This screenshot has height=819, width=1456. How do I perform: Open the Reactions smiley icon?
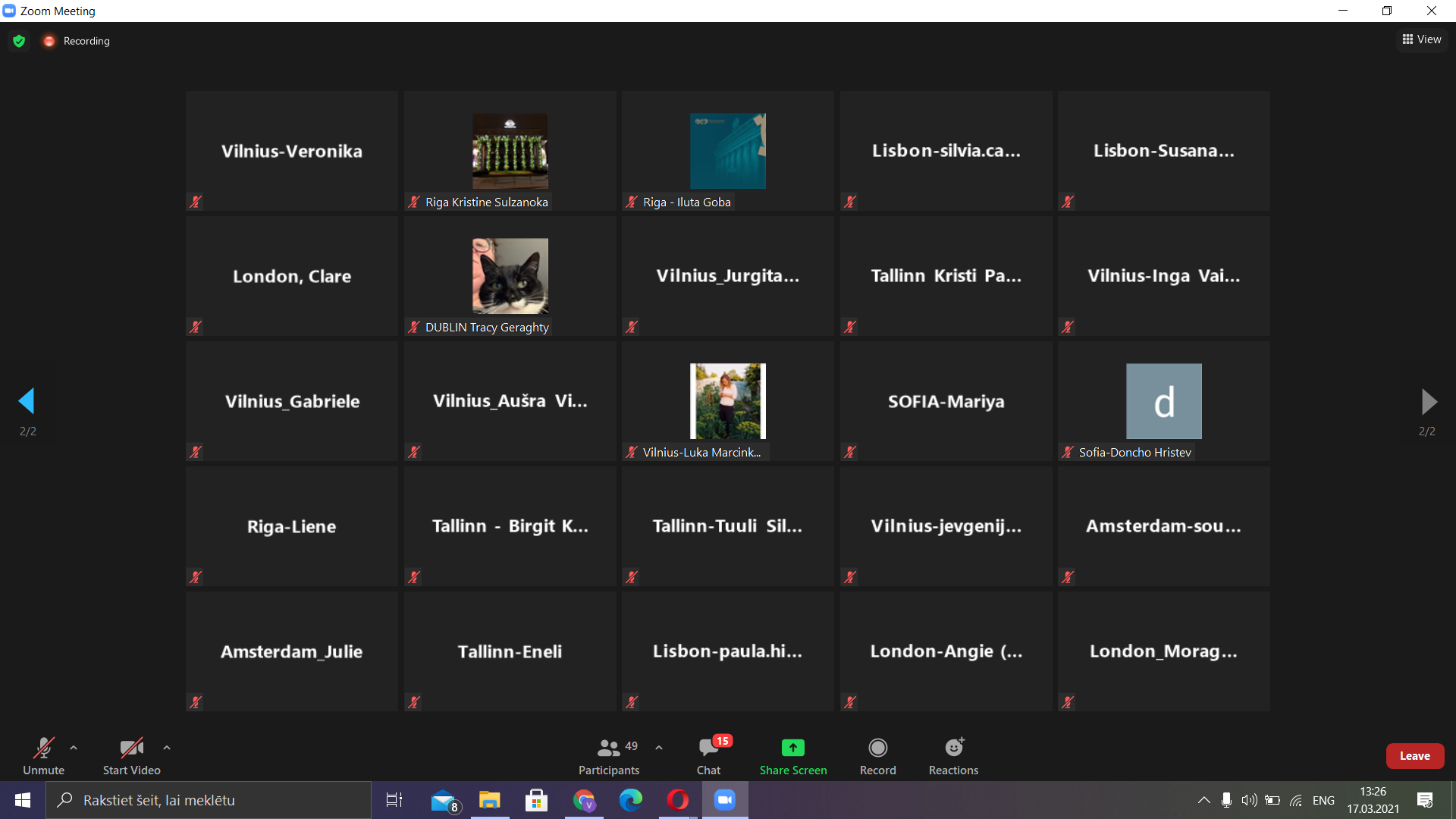[x=953, y=748]
